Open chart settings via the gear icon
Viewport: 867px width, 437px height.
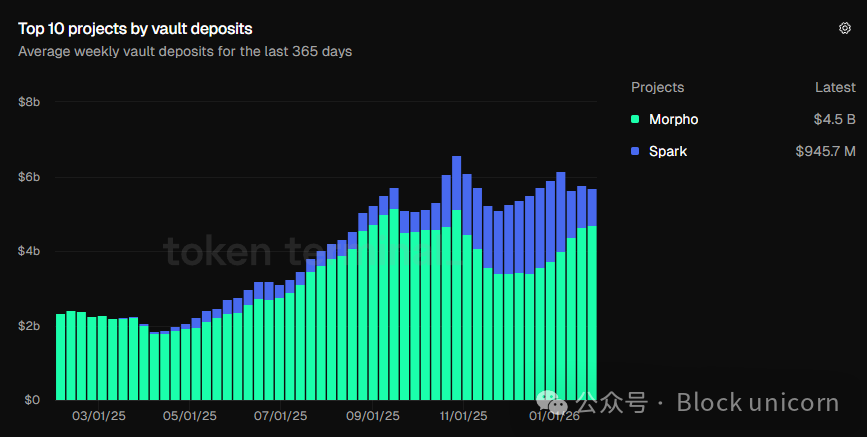tap(844, 28)
